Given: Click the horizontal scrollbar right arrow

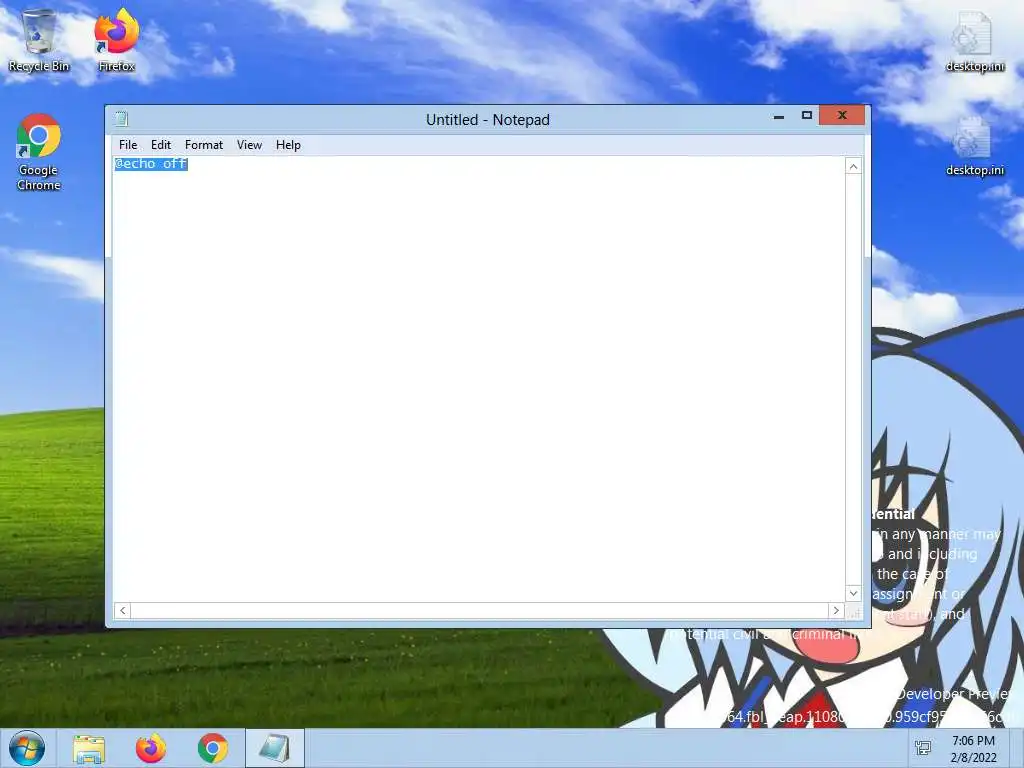Looking at the screenshot, I should point(836,611).
